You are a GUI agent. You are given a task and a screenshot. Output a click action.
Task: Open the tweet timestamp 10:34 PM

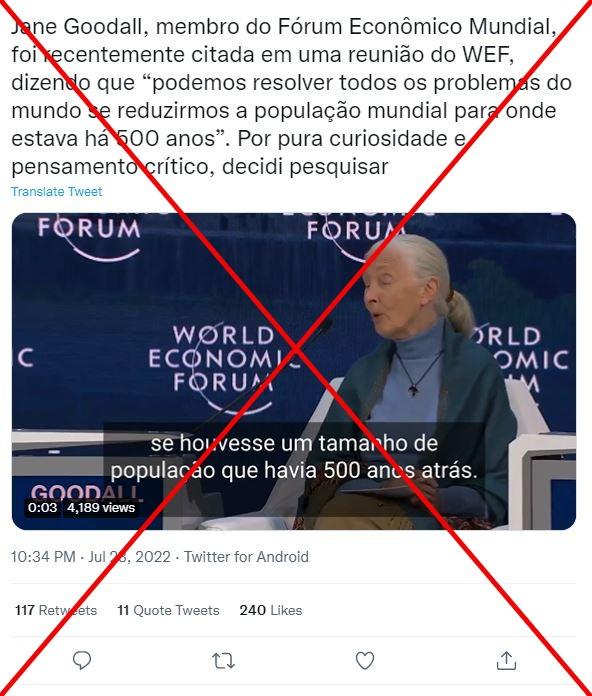click(43, 557)
